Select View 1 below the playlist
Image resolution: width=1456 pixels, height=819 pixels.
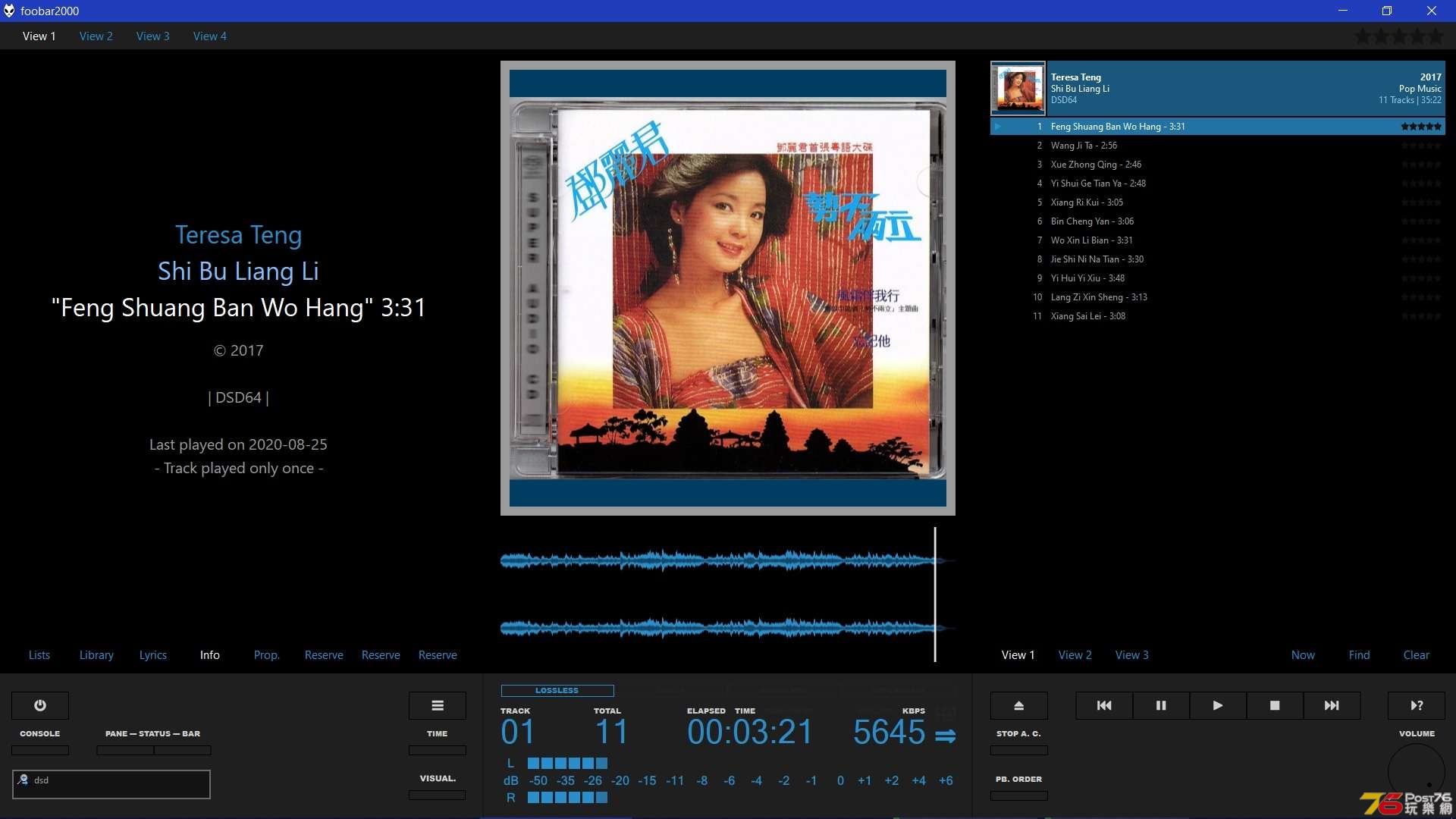[1018, 654]
